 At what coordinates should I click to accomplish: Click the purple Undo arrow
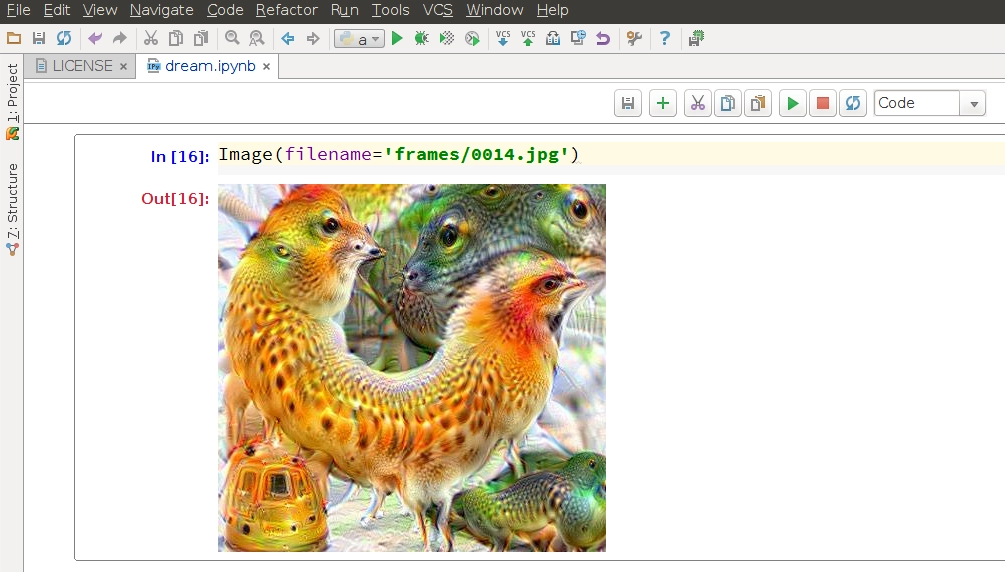tap(95, 38)
